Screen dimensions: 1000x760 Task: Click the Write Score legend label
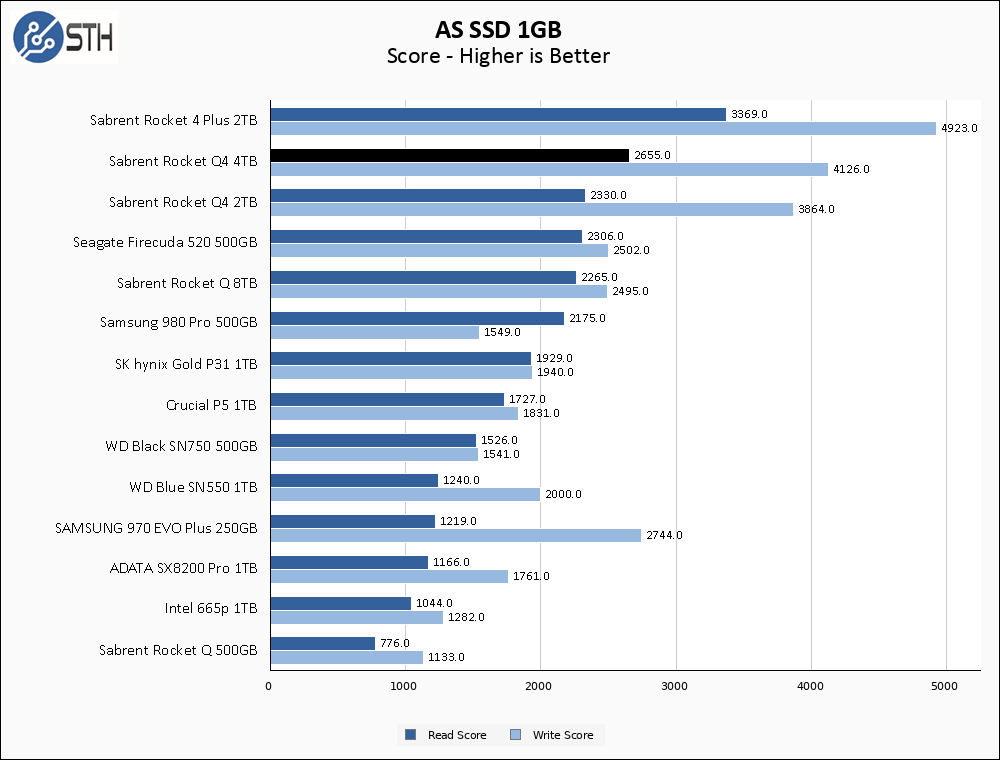pyautogui.click(x=562, y=735)
